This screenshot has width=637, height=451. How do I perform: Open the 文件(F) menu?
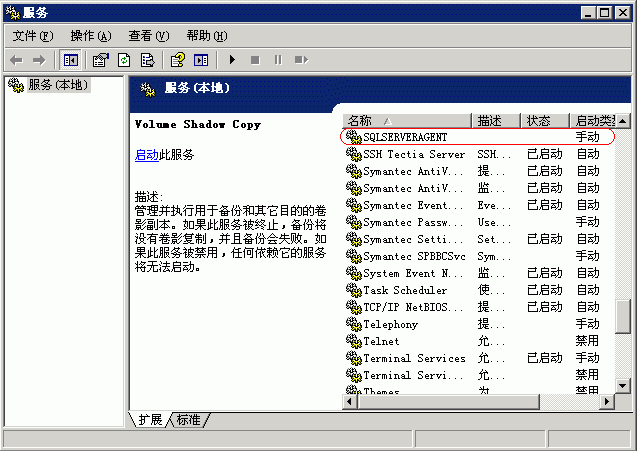[33, 36]
